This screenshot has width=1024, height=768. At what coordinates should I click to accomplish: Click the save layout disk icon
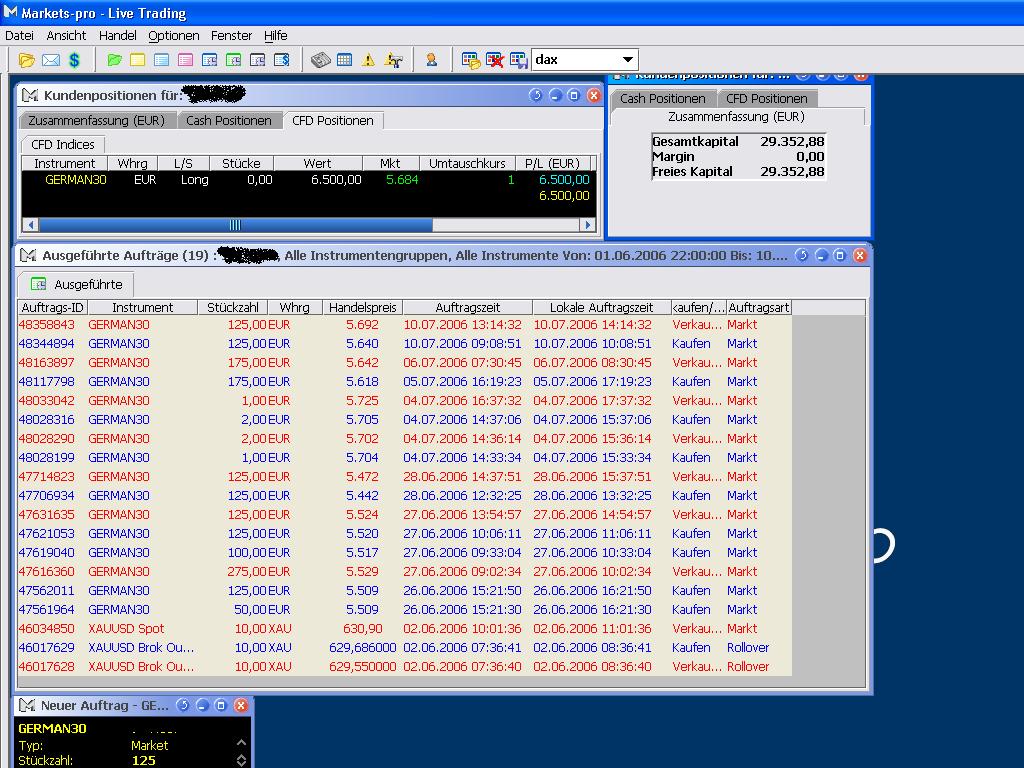(518, 60)
